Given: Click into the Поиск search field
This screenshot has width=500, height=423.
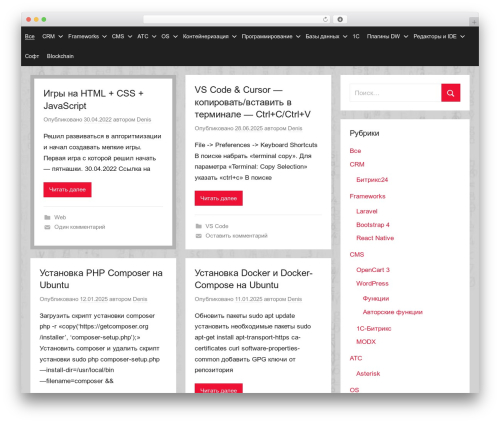Looking at the screenshot, I should click(x=395, y=93).
